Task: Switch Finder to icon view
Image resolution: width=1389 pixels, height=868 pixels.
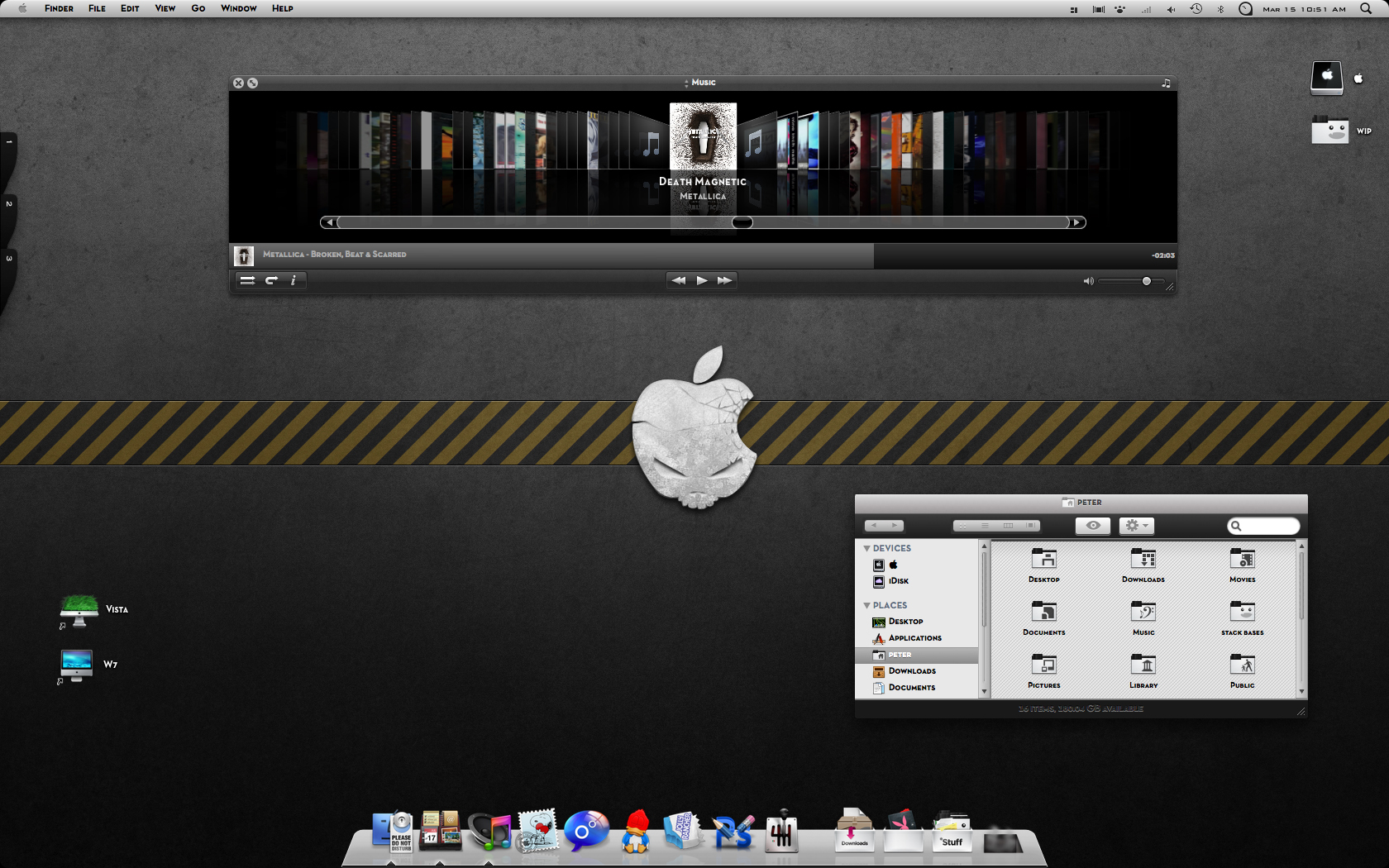Action: coord(963,526)
